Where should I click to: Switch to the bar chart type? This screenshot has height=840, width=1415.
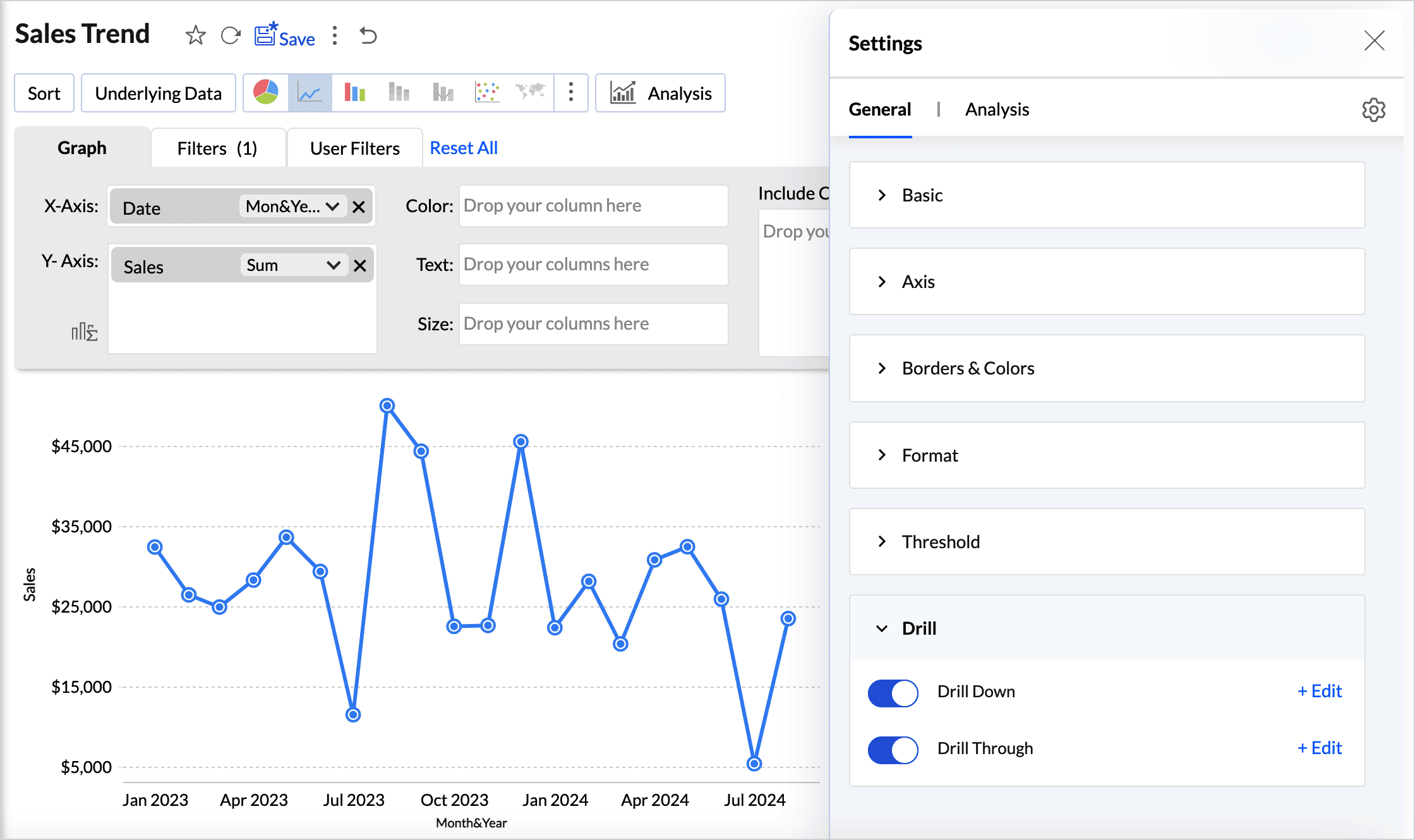pyautogui.click(x=354, y=92)
